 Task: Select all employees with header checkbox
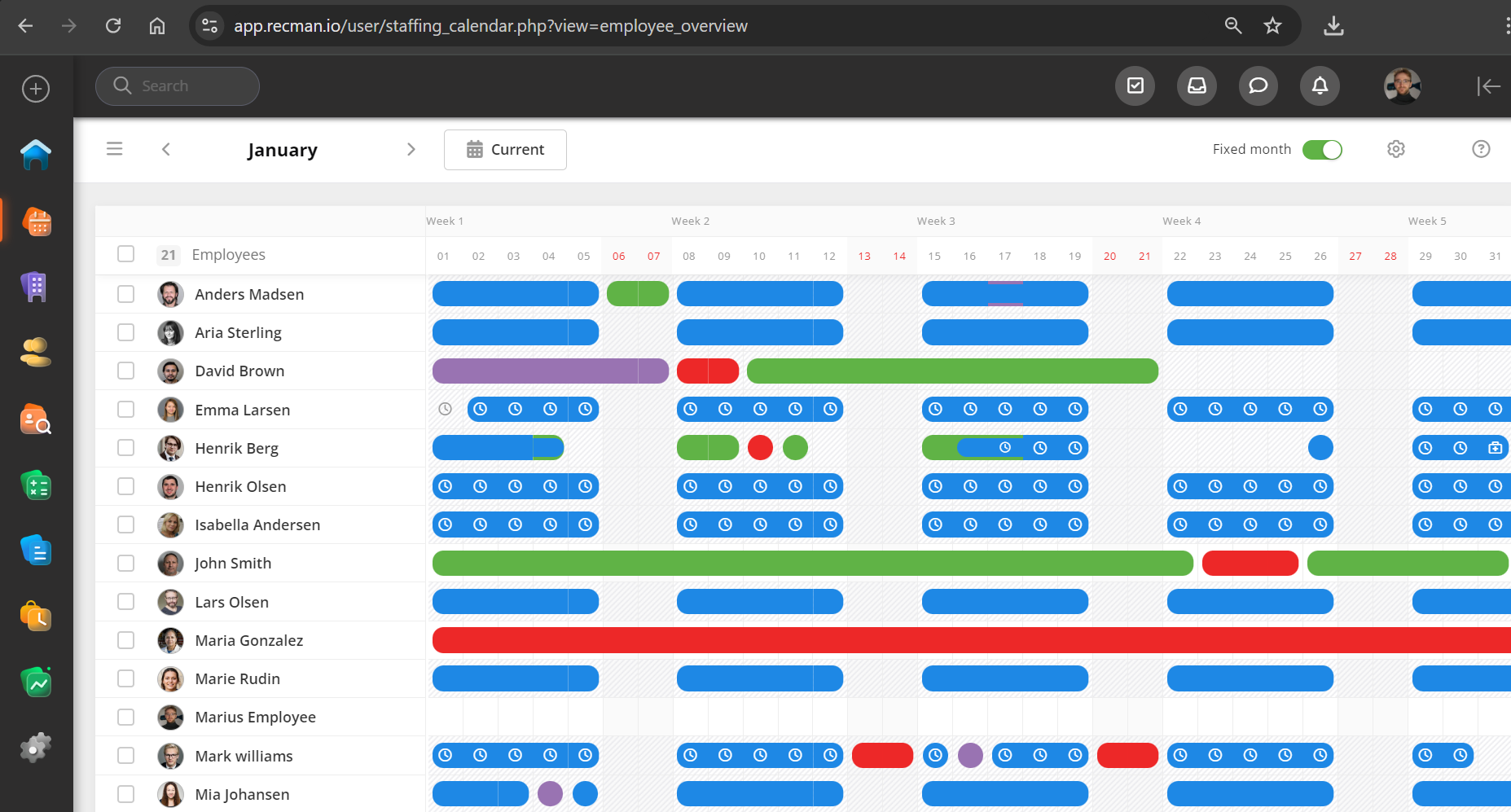[125, 254]
